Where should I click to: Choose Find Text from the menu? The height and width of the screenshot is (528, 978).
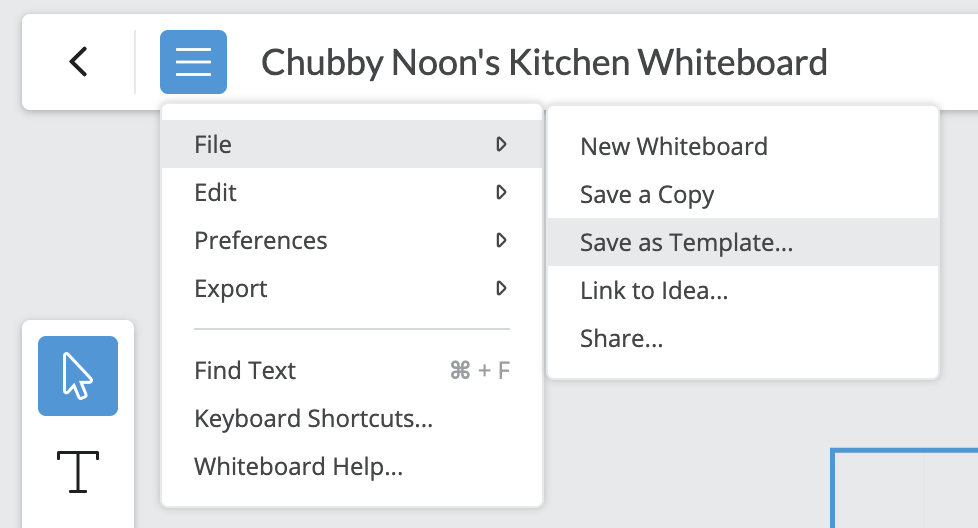pyautogui.click(x=352, y=370)
